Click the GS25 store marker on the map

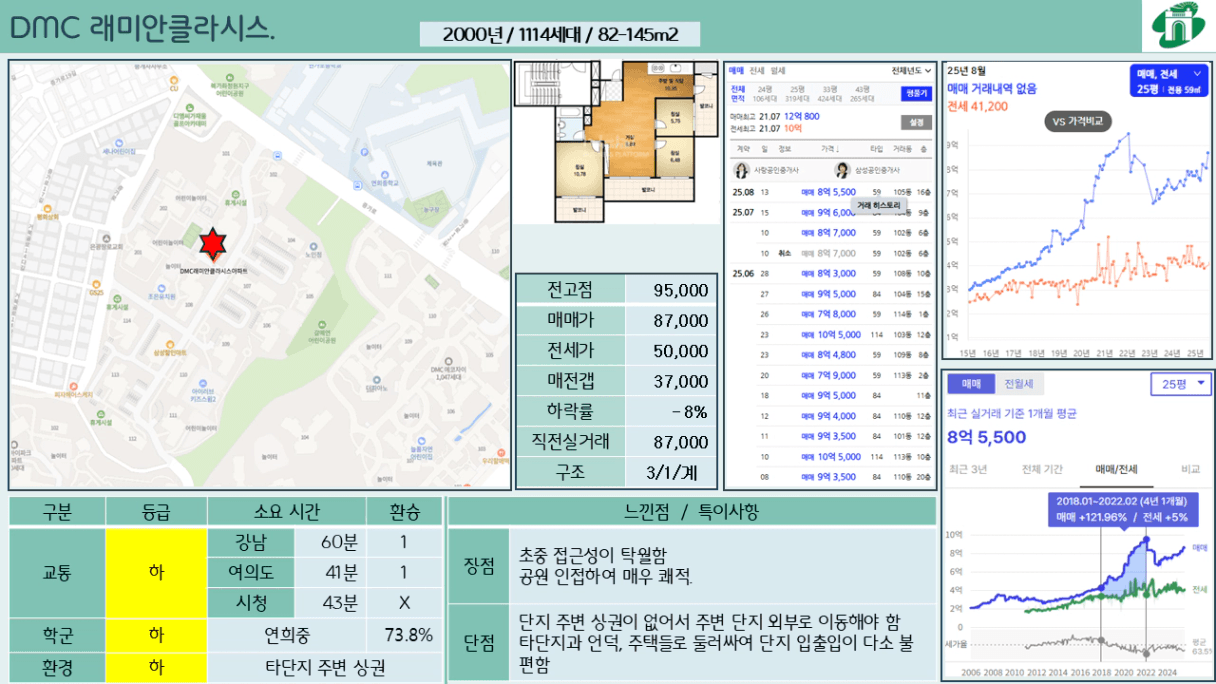pyautogui.click(x=96, y=289)
